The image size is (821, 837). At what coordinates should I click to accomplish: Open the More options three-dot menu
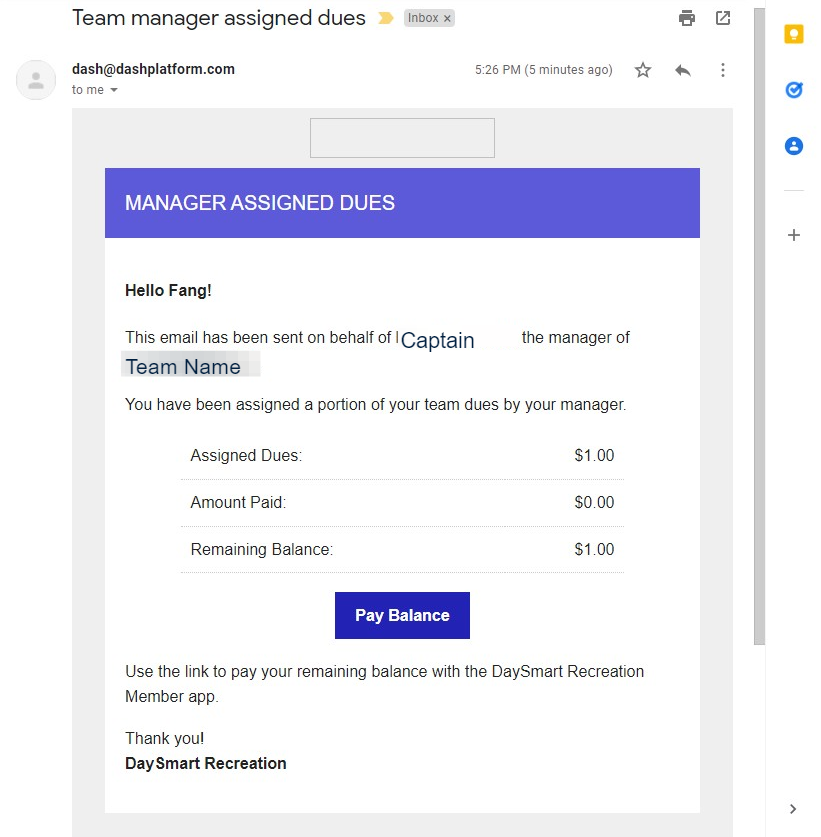pyautogui.click(x=722, y=70)
